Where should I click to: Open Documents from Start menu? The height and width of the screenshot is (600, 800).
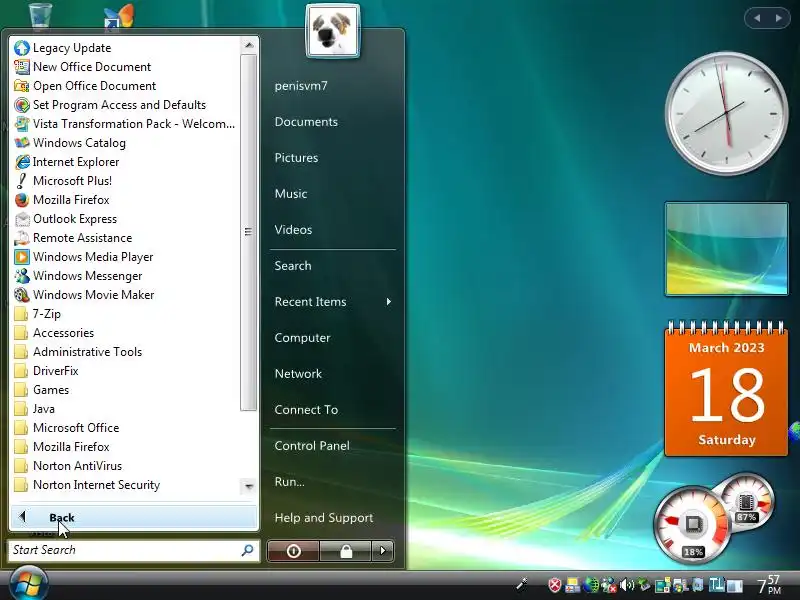click(x=306, y=122)
